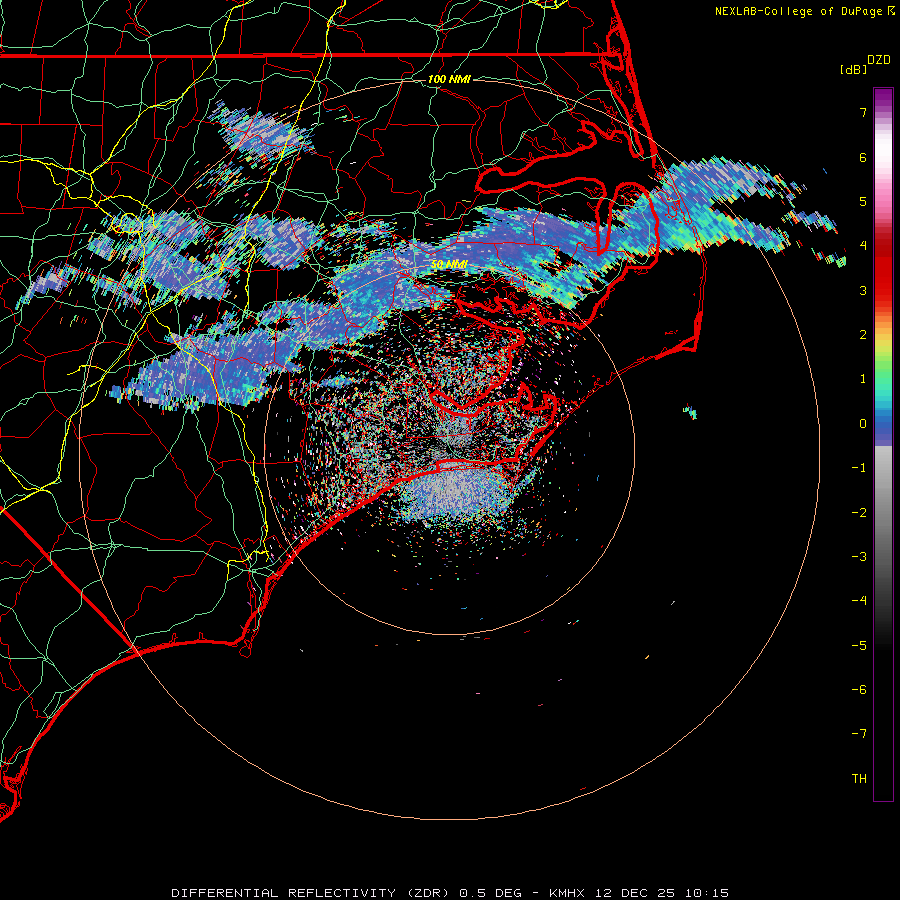Click the color scale value 2
This screenshot has width=900, height=900.
coord(863,335)
